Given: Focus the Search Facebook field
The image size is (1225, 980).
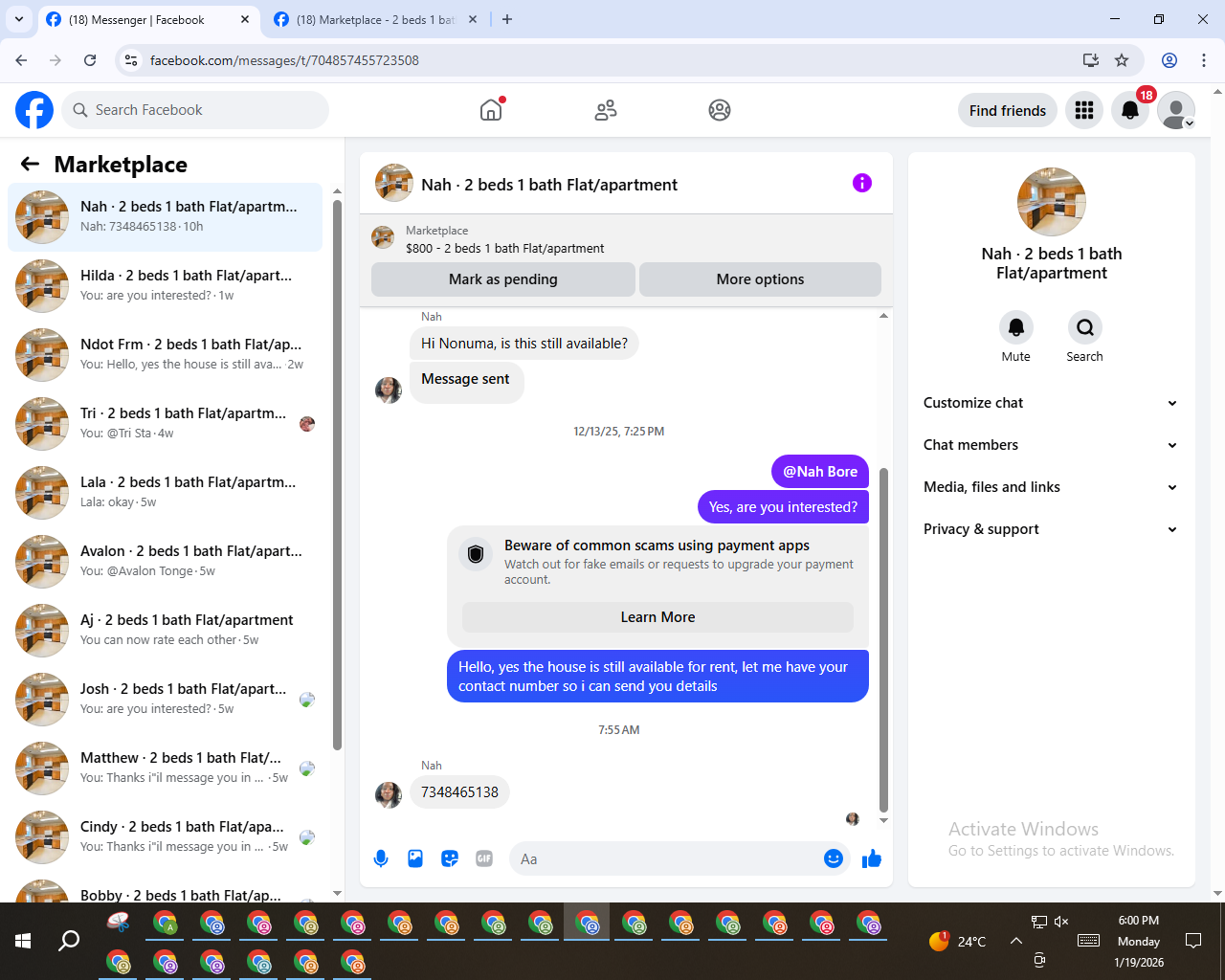Looking at the screenshot, I should (195, 110).
